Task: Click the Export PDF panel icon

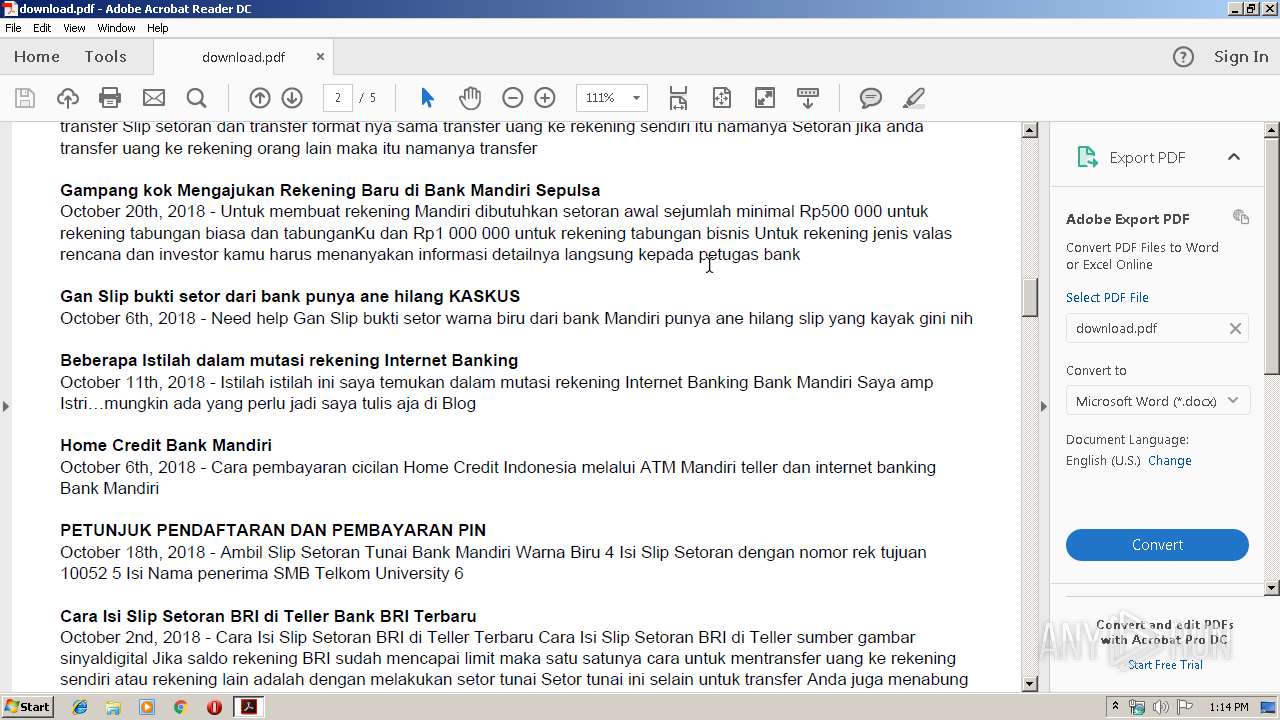Action: tap(1087, 157)
